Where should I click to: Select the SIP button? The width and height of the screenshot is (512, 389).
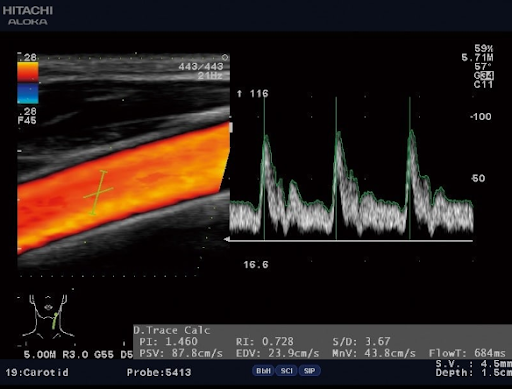point(310,371)
